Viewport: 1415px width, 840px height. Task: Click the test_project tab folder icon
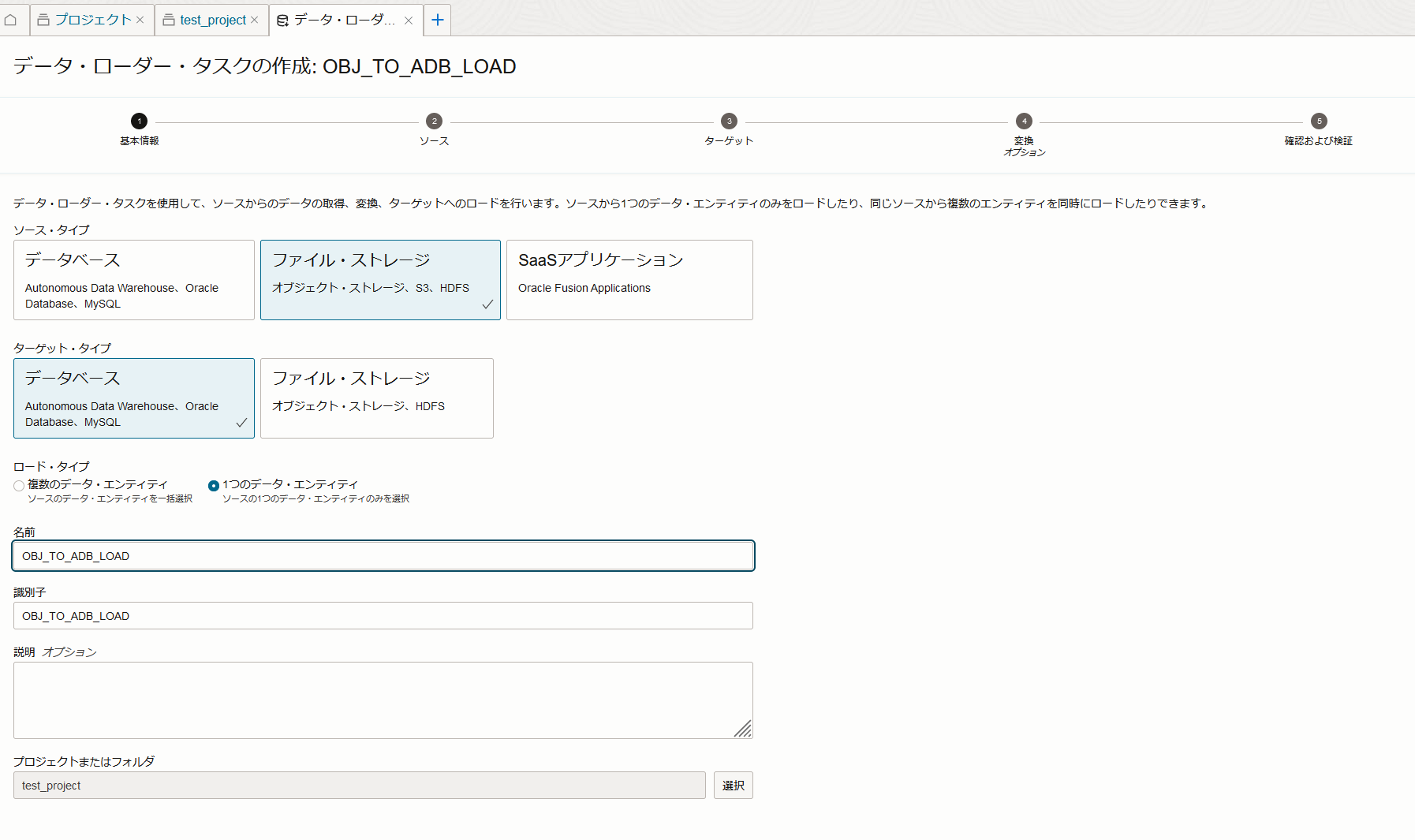169,20
